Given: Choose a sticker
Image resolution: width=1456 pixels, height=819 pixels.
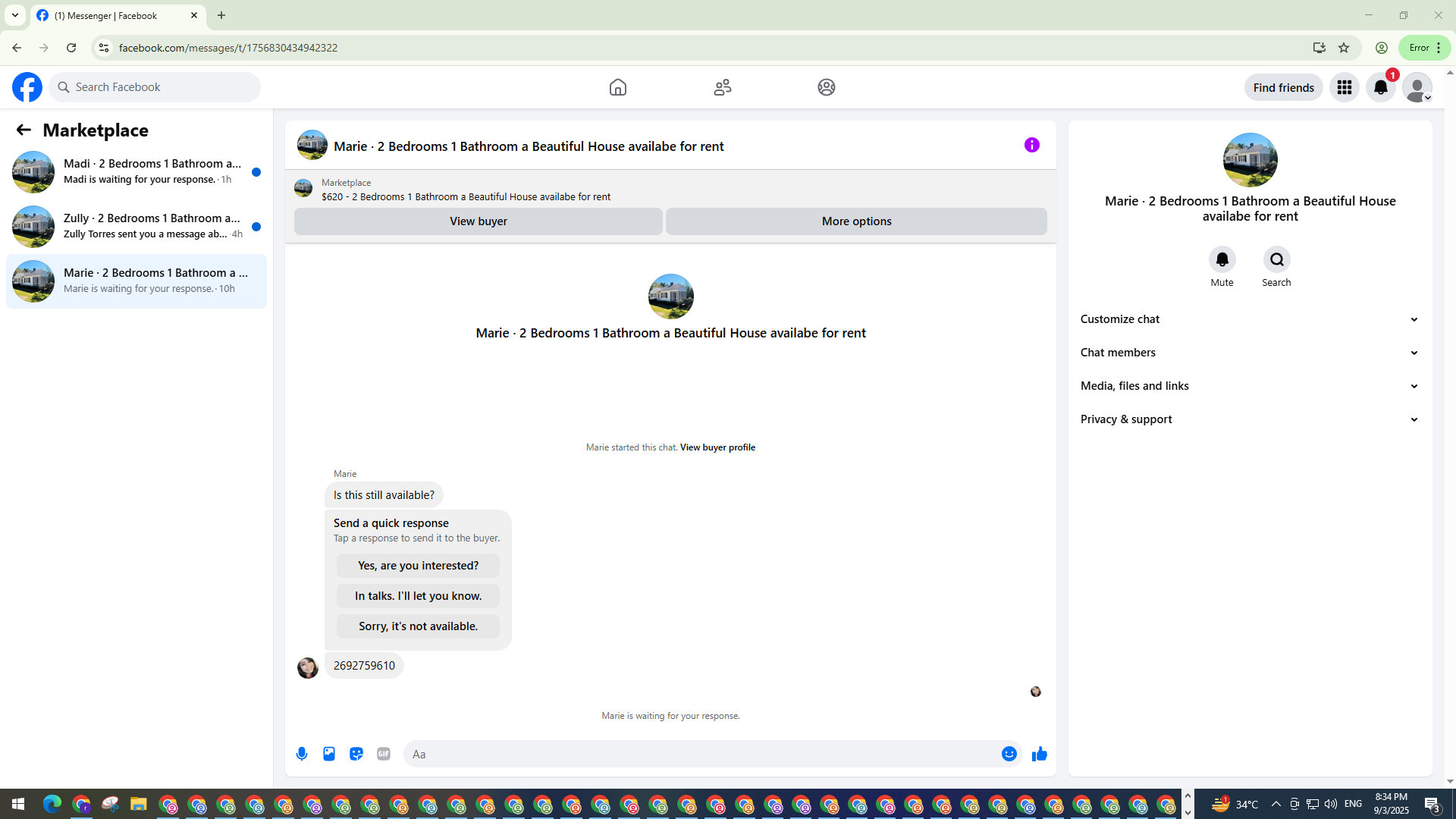Looking at the screenshot, I should [x=356, y=754].
